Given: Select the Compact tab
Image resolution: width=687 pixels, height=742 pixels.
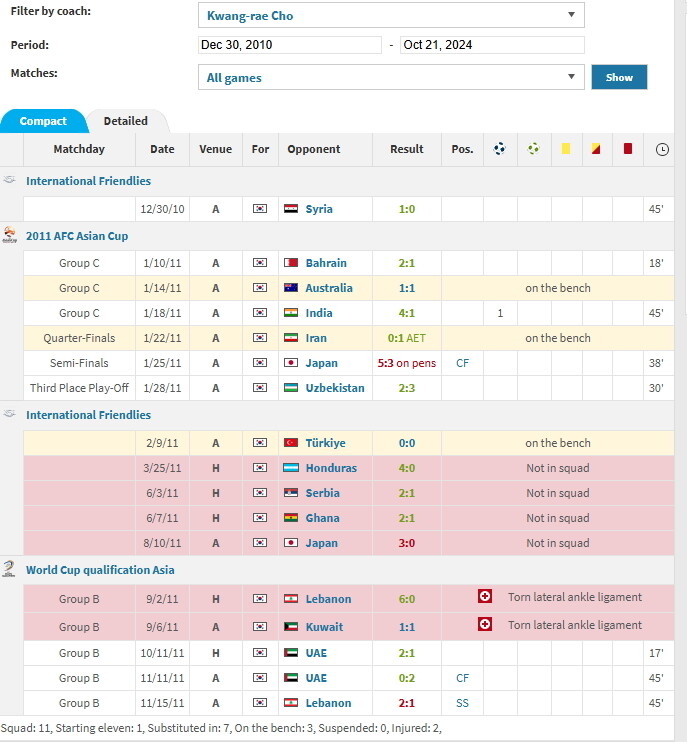Looking at the screenshot, I should coord(43,121).
